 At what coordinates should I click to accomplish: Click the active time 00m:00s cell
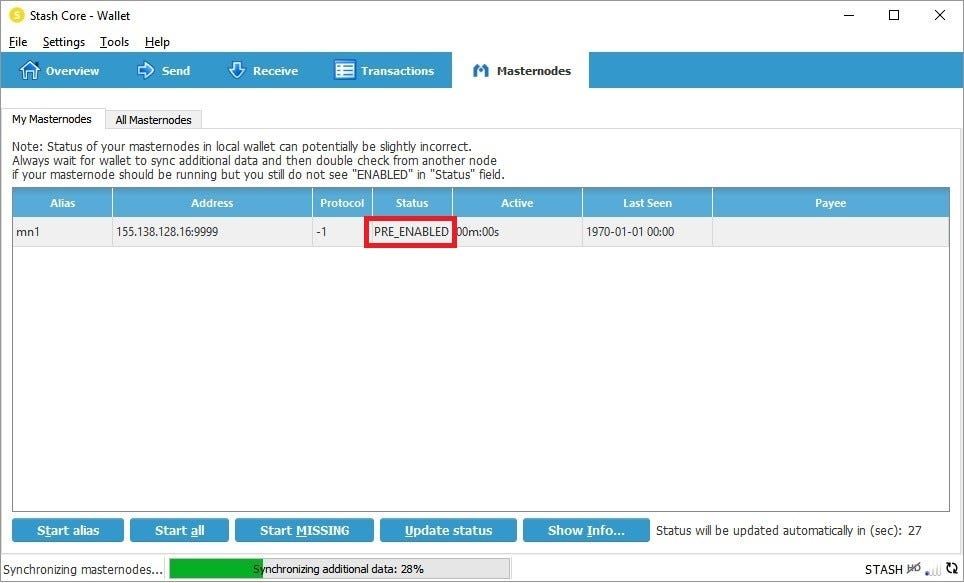coord(517,232)
